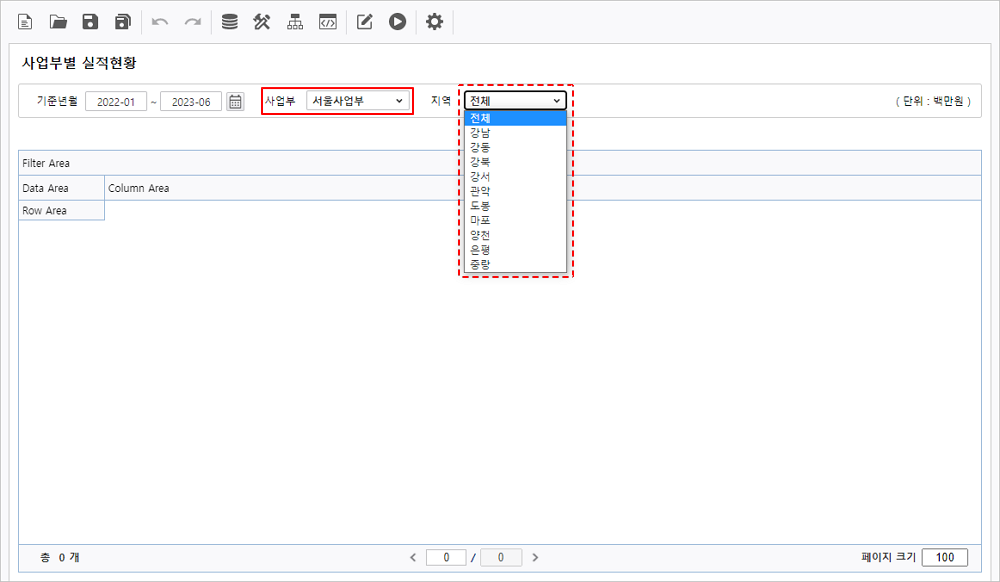The height and width of the screenshot is (582, 1000).
Task: Click the hammer and wrench tools icon
Action: pyautogui.click(x=262, y=21)
